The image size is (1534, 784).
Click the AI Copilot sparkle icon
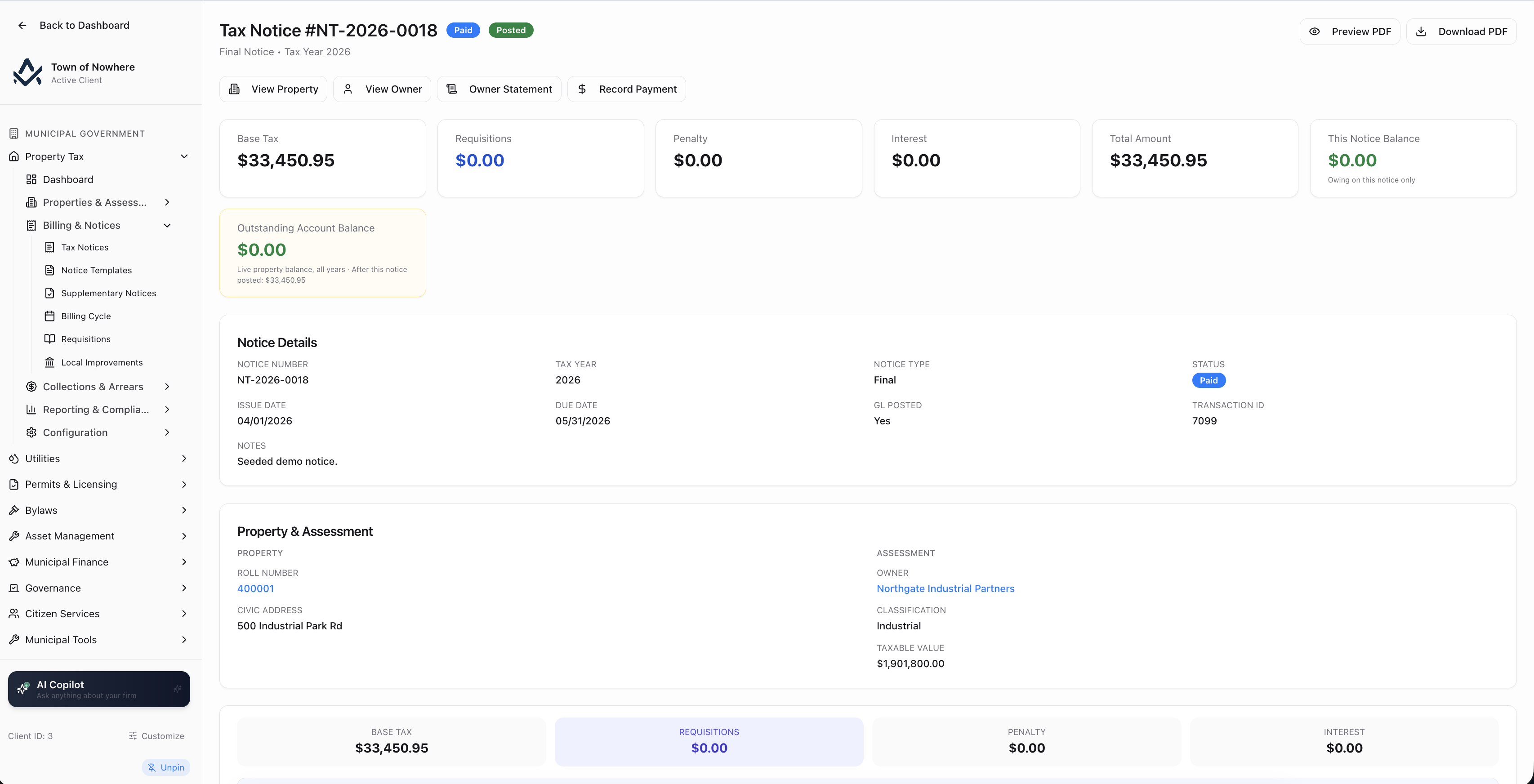(23, 689)
